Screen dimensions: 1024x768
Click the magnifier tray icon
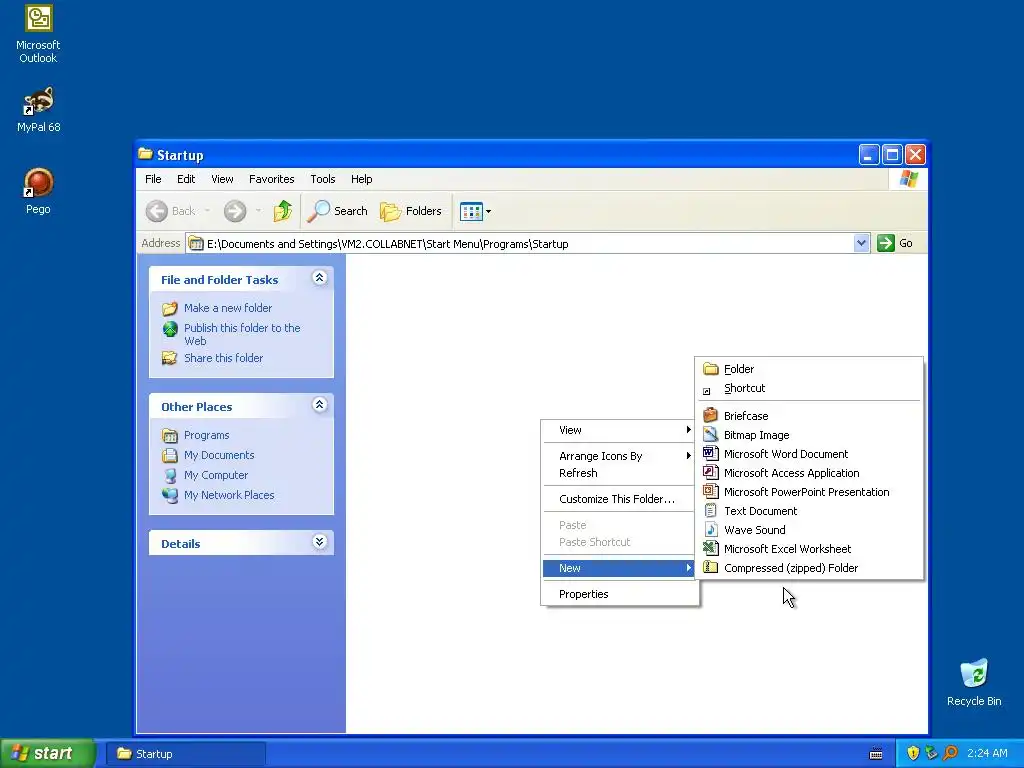pos(950,753)
